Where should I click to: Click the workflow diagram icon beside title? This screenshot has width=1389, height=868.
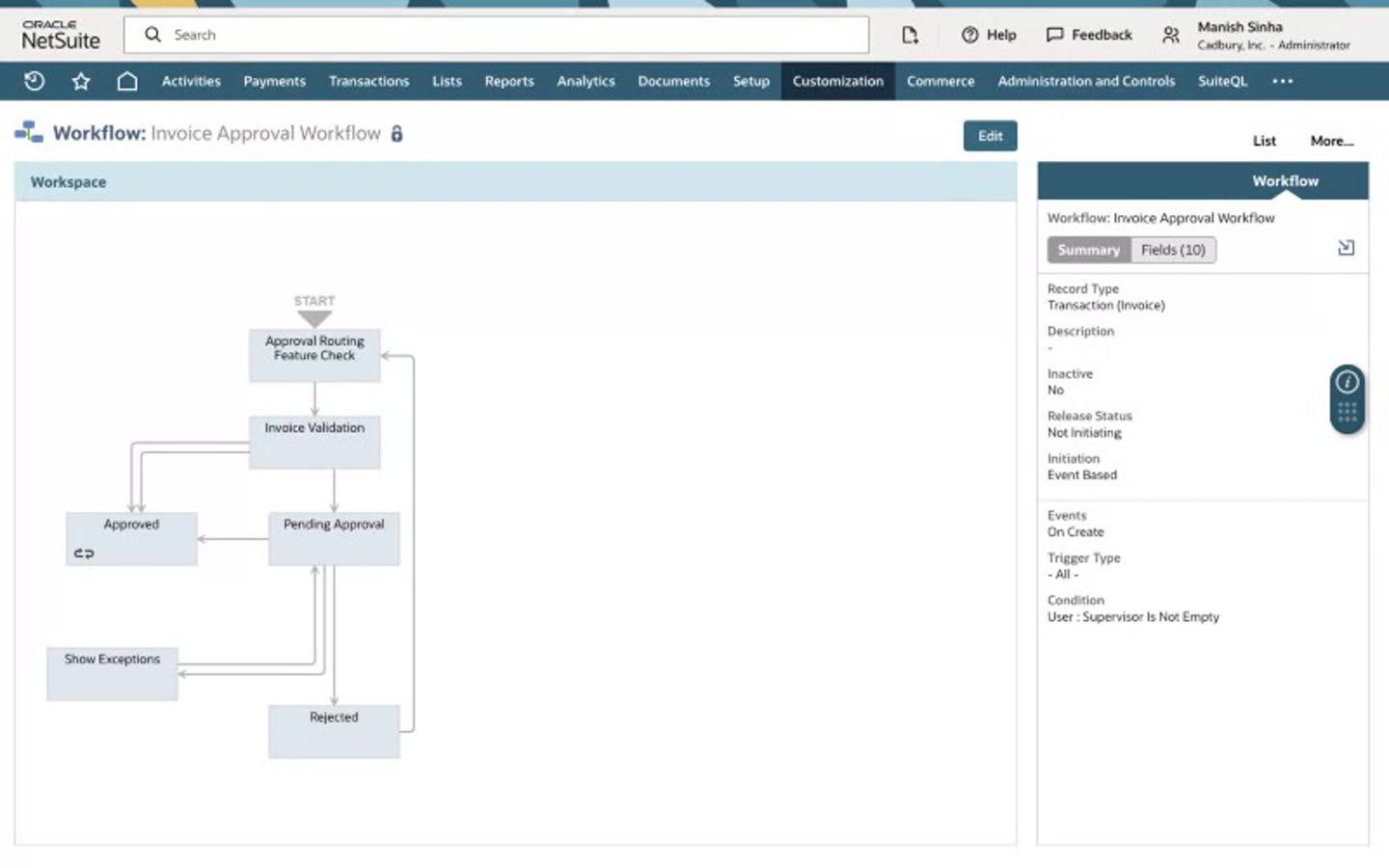coord(29,132)
